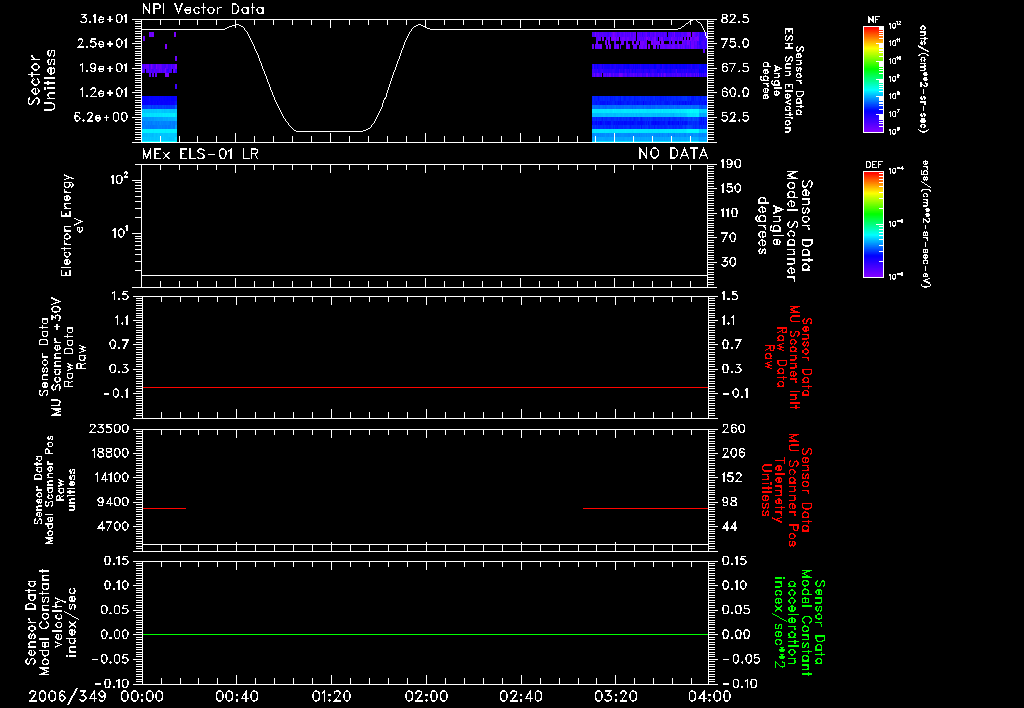This screenshot has height=708, width=1024.
Task: Click the '4700' scanner position tick value
Action: (113, 526)
